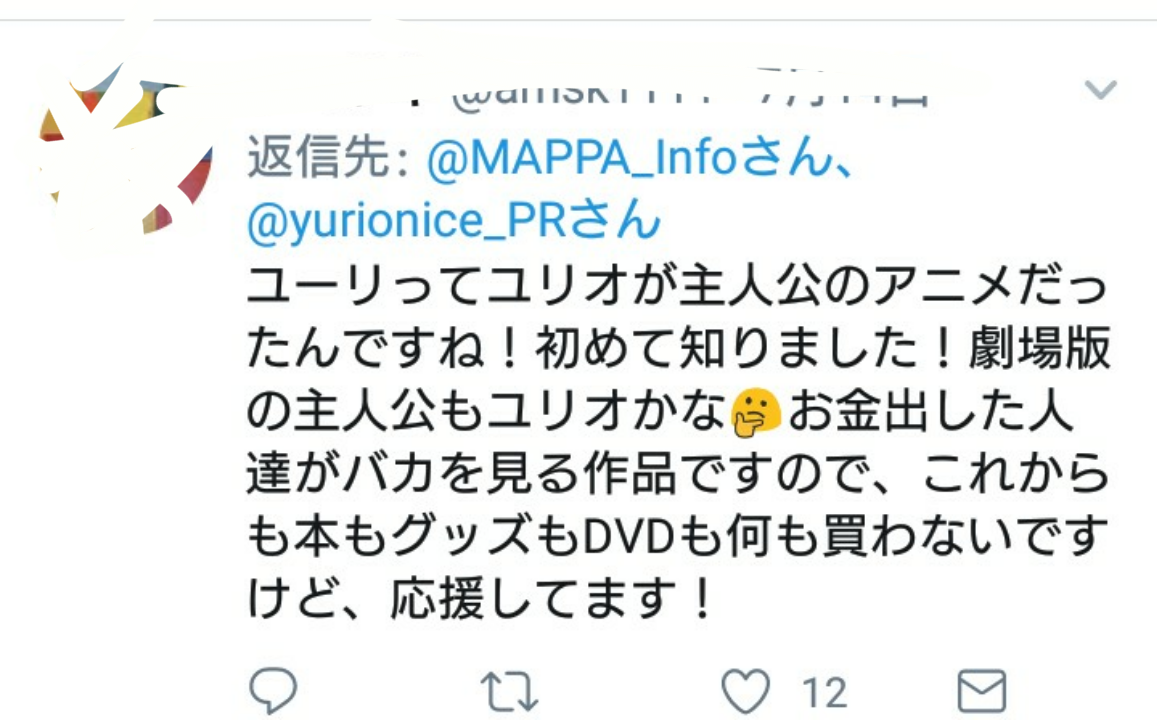Viewport: 1157px width, 720px height.
Task: Click the text お金出した人 after the emoji
Action: 930,411
